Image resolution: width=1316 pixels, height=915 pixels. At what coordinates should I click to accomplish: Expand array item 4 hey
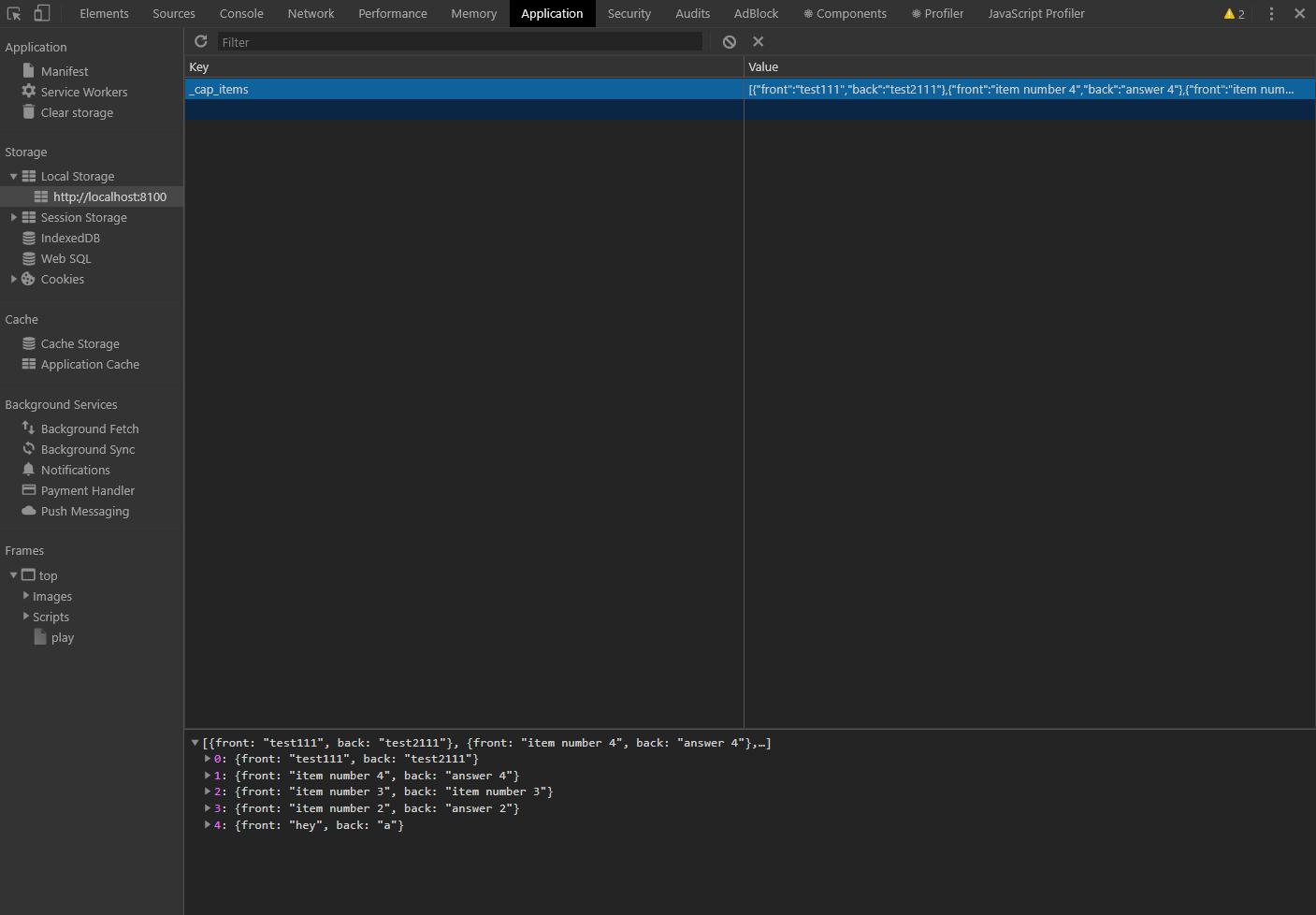(208, 824)
